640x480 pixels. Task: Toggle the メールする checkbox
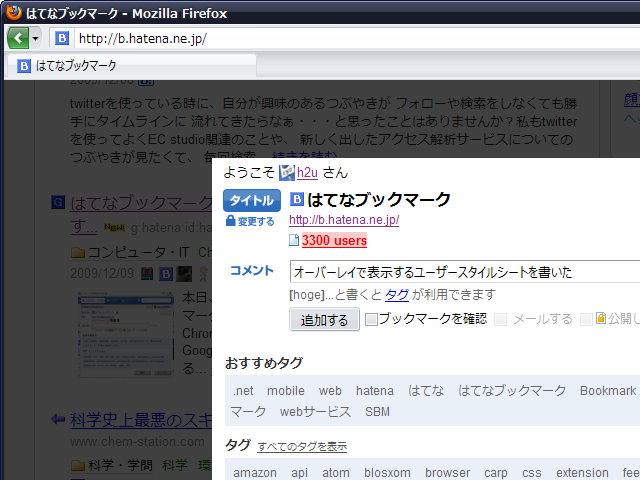tap(500, 319)
